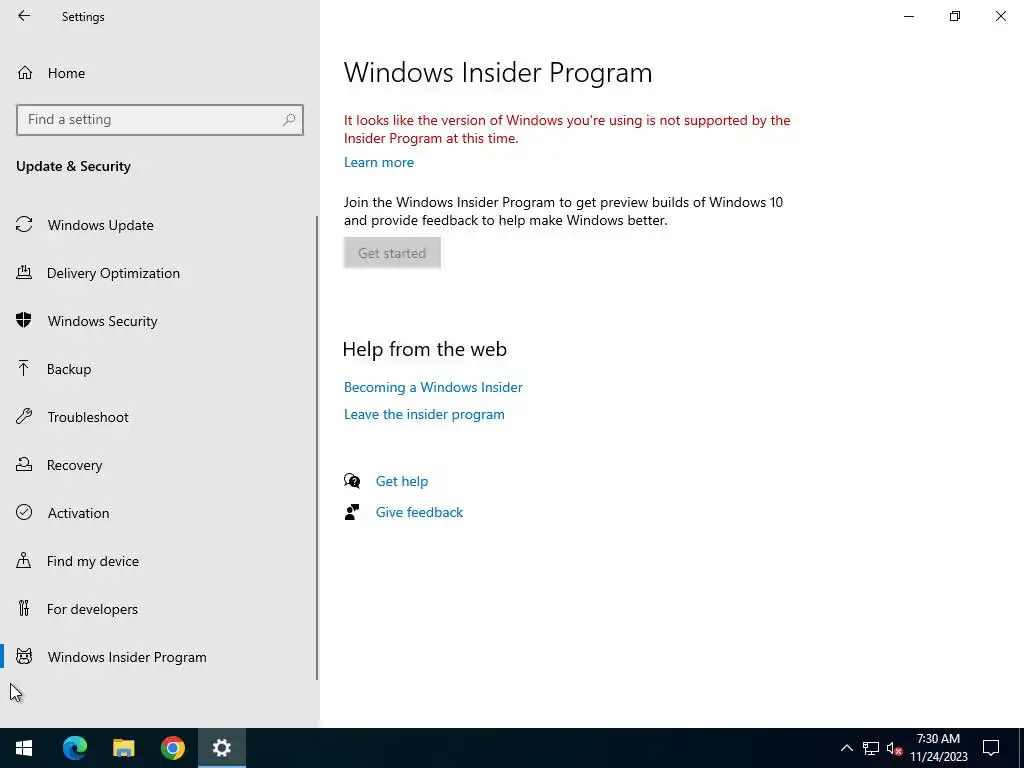1024x768 pixels.
Task: Go to Home in Settings
Action: 66,73
